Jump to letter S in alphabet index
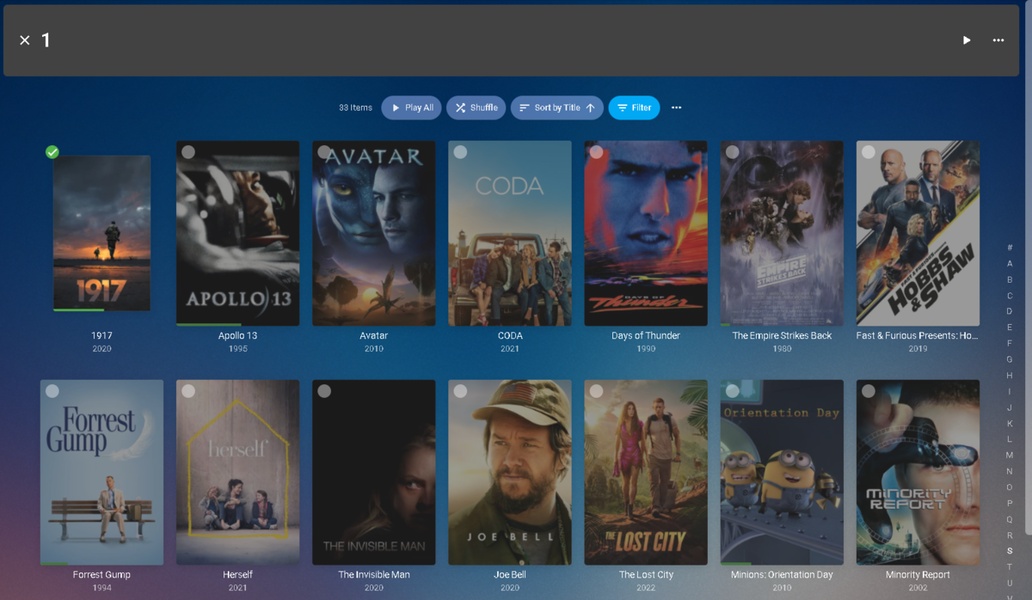This screenshot has height=600, width=1032. coord(1009,551)
